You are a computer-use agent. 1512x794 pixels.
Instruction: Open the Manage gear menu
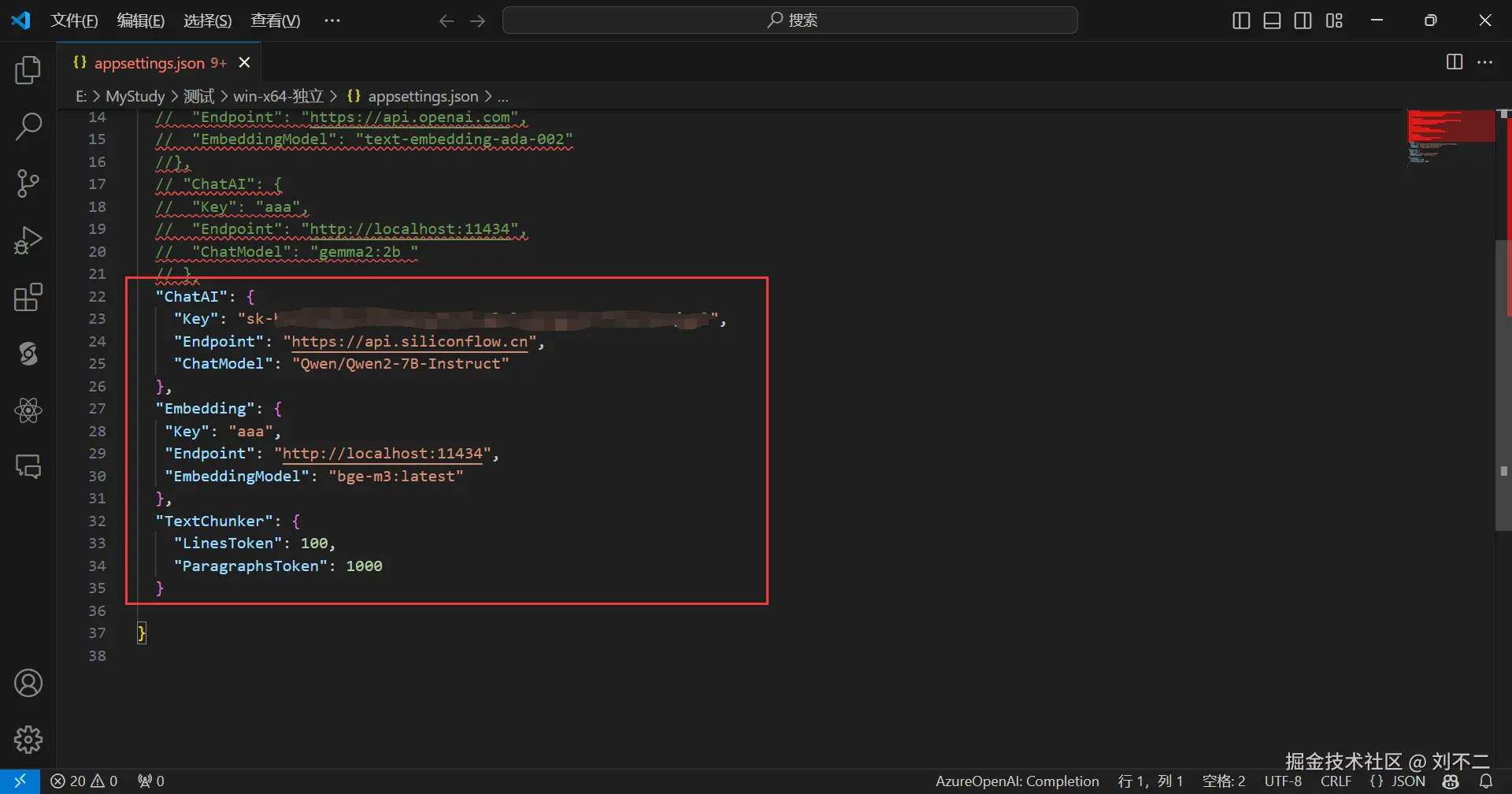28,740
